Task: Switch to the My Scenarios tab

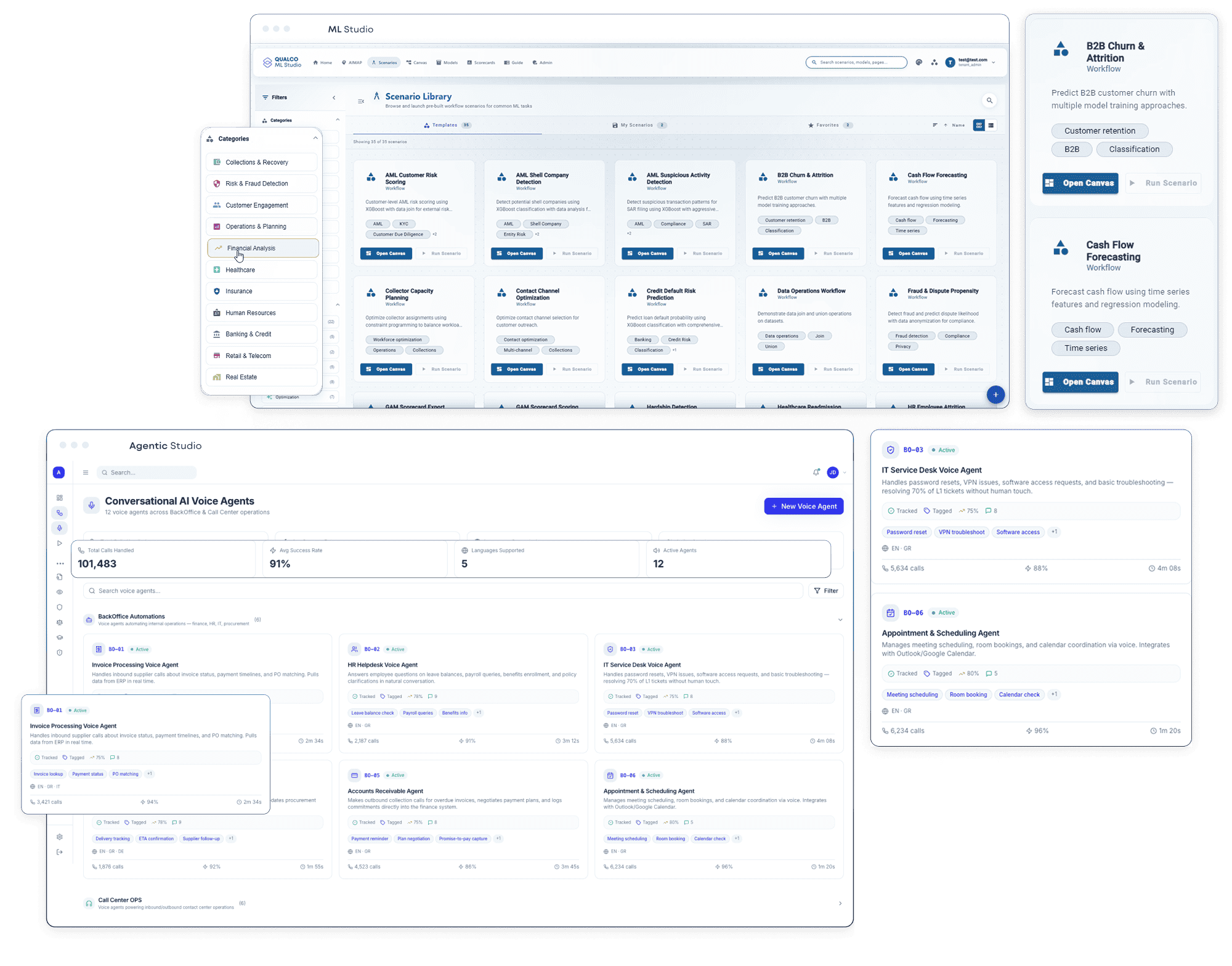Action: point(639,125)
